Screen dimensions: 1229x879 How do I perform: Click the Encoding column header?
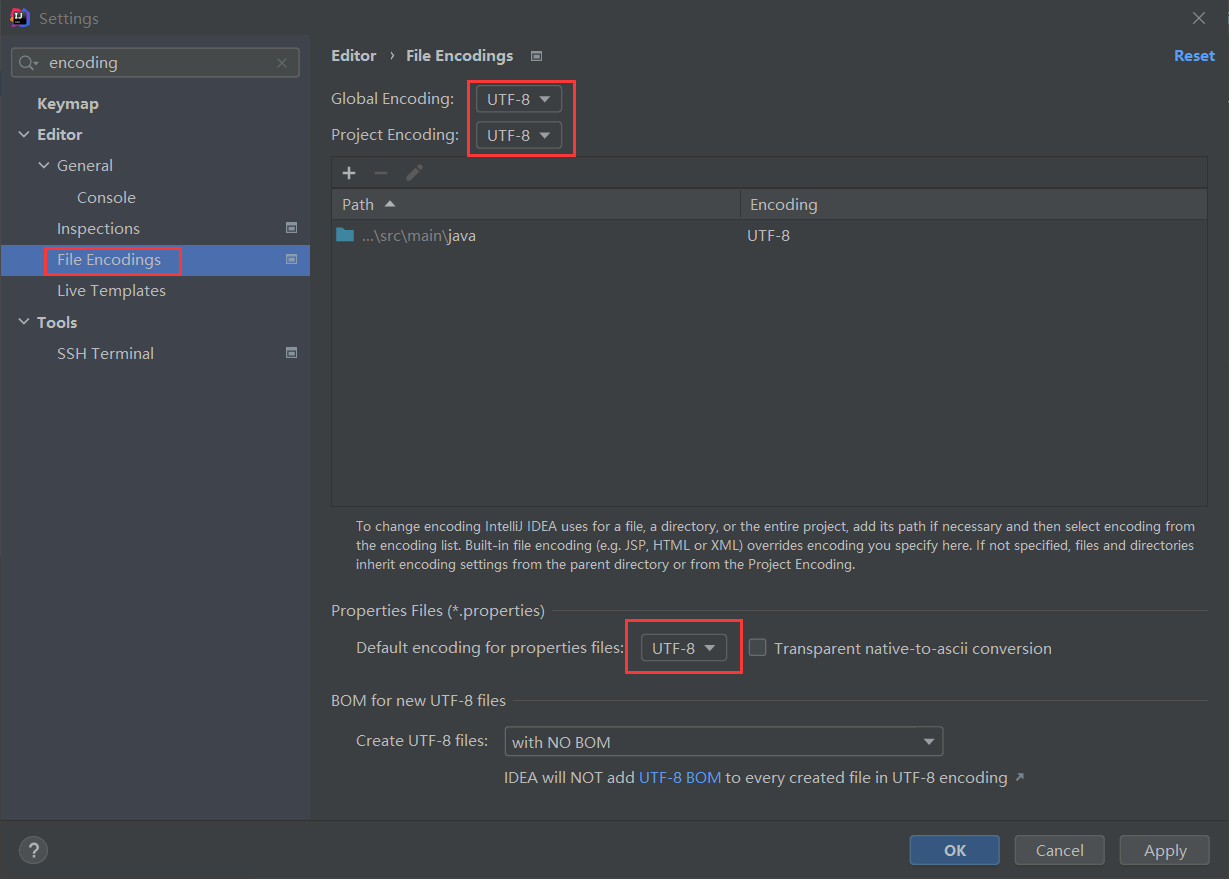click(x=973, y=204)
